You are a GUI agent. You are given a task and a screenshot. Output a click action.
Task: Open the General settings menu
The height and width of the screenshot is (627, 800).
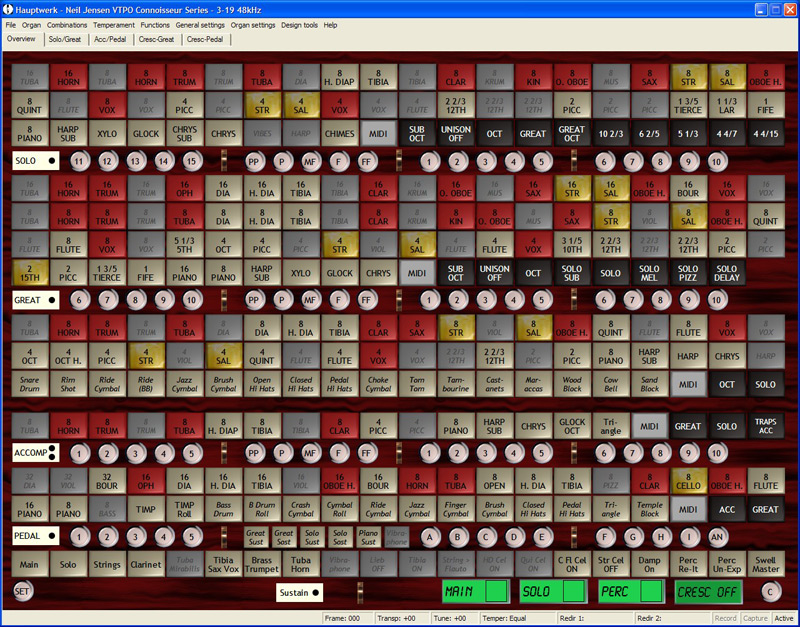coord(200,24)
